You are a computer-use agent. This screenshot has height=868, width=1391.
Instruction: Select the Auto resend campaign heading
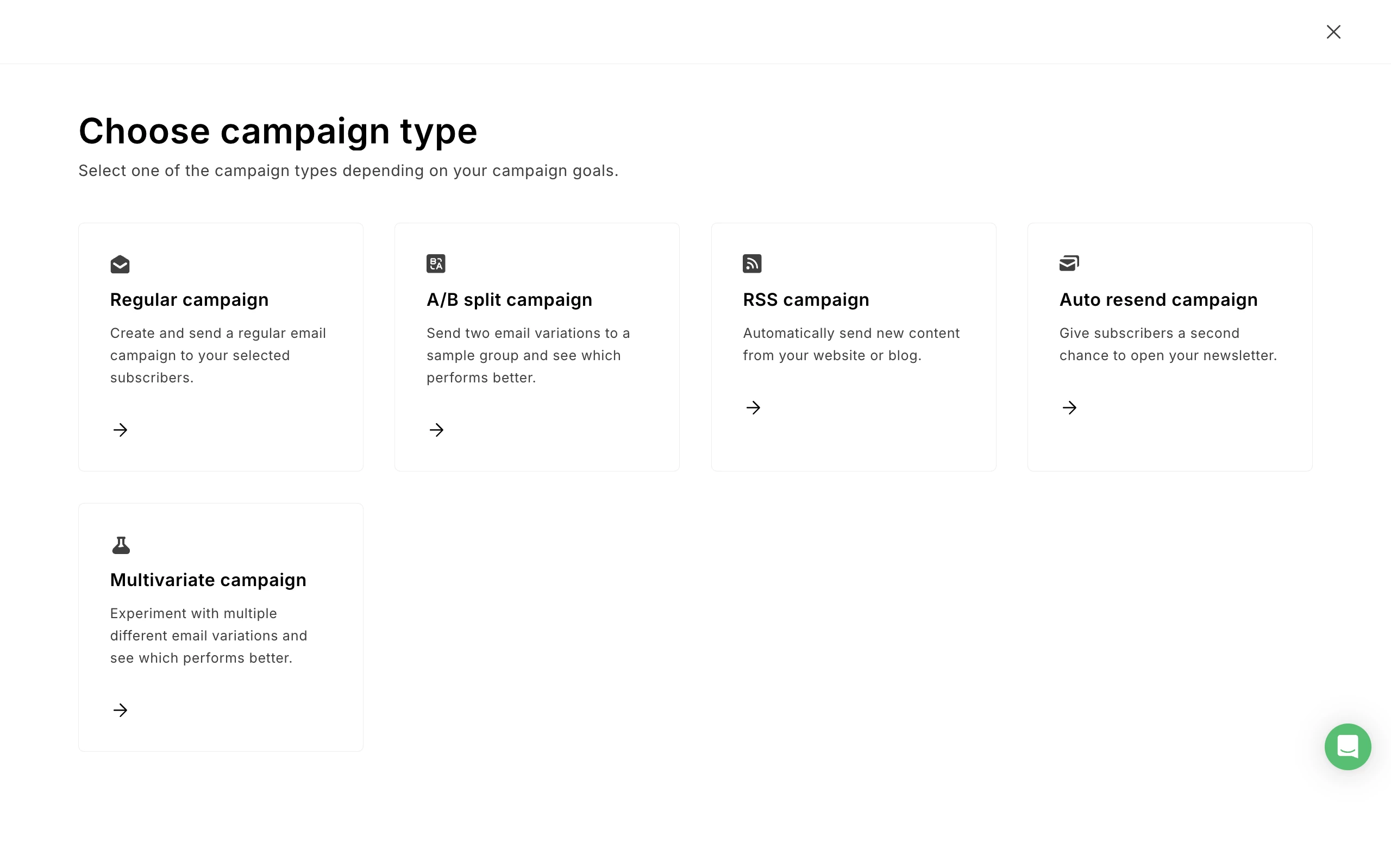pos(1158,300)
